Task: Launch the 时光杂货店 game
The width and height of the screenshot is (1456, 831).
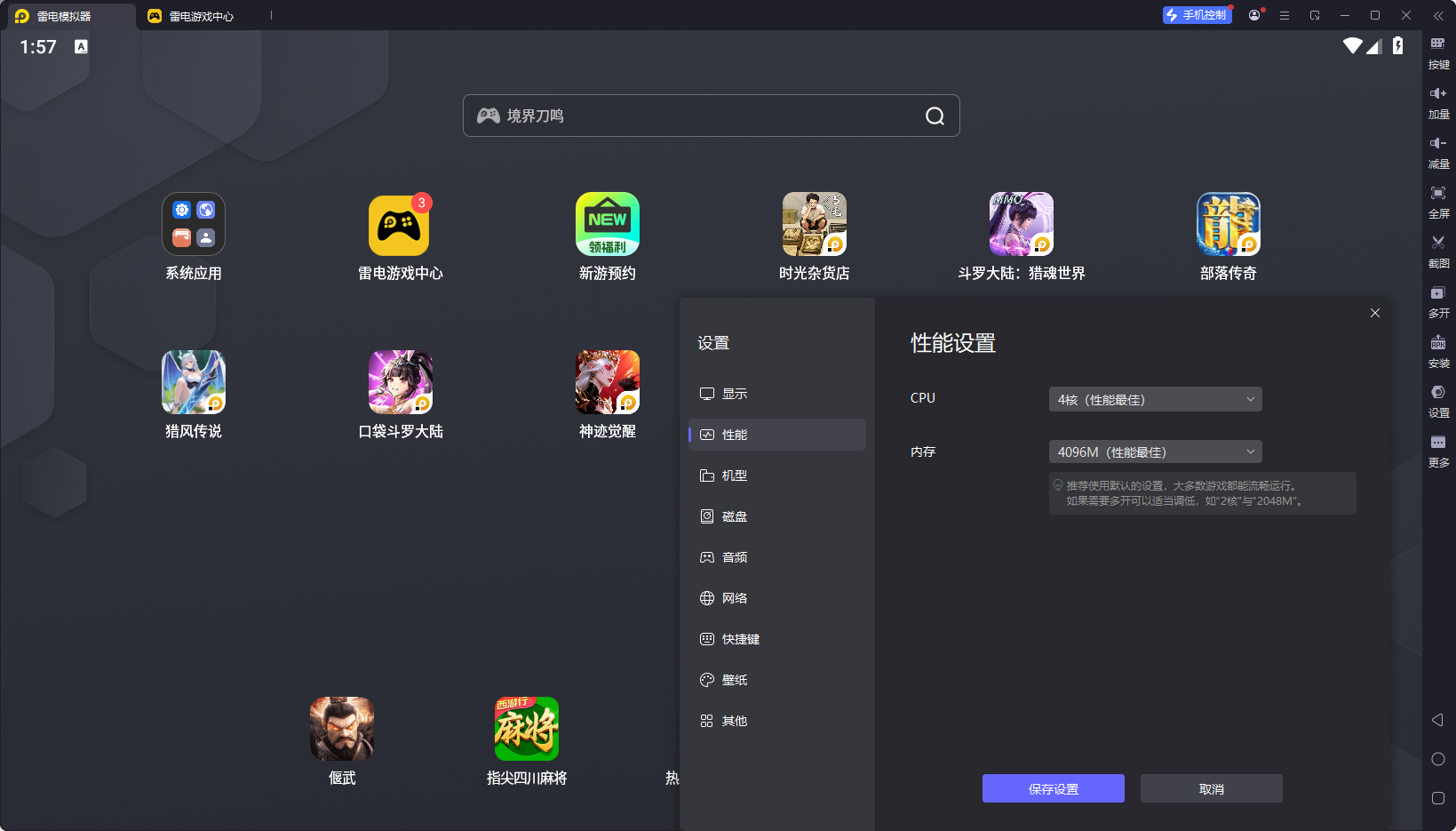Action: coord(815,224)
